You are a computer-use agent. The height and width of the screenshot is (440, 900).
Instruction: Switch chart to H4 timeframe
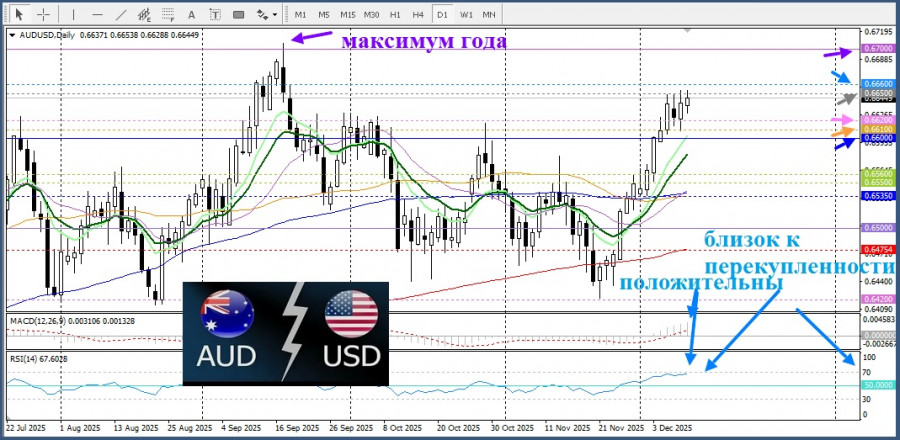pos(418,14)
